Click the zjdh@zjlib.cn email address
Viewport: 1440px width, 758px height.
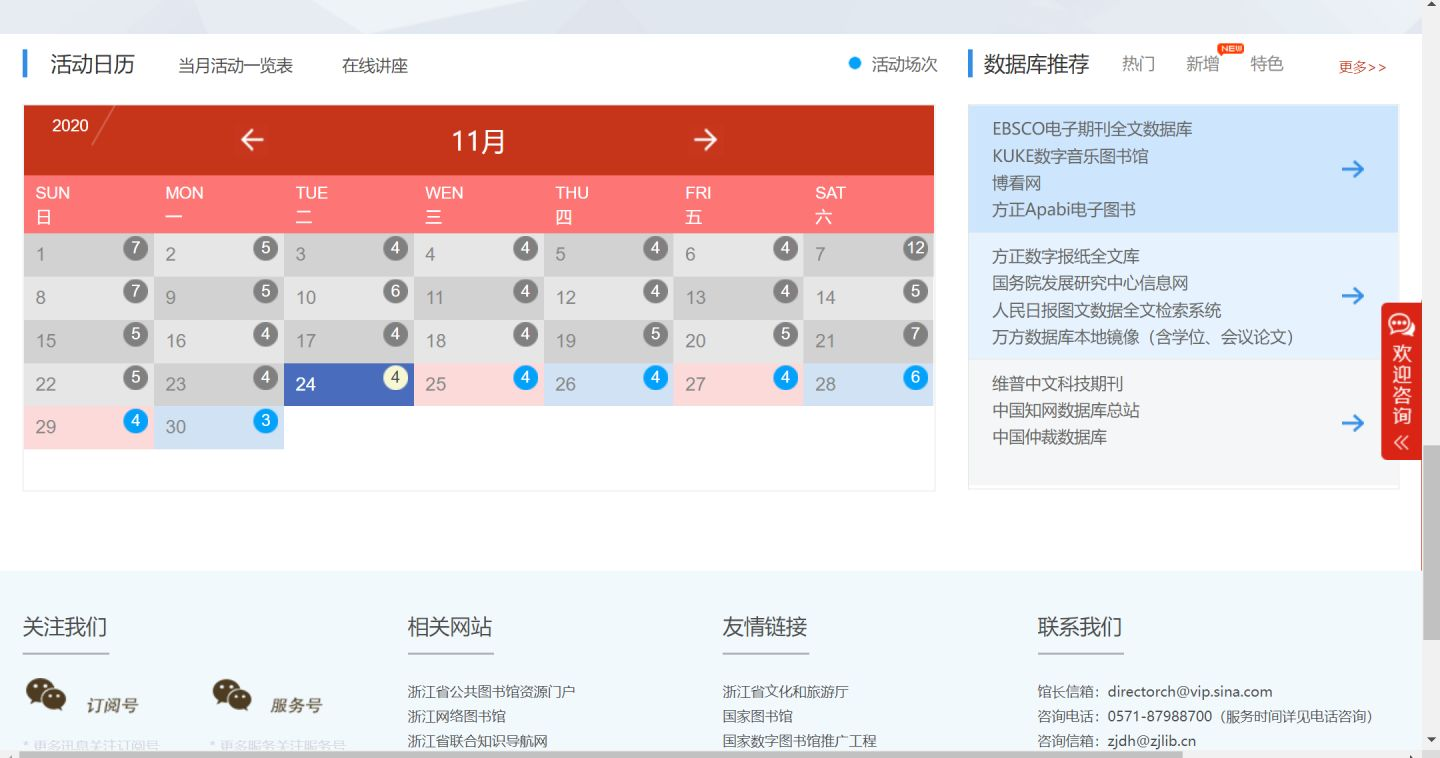click(x=1152, y=741)
